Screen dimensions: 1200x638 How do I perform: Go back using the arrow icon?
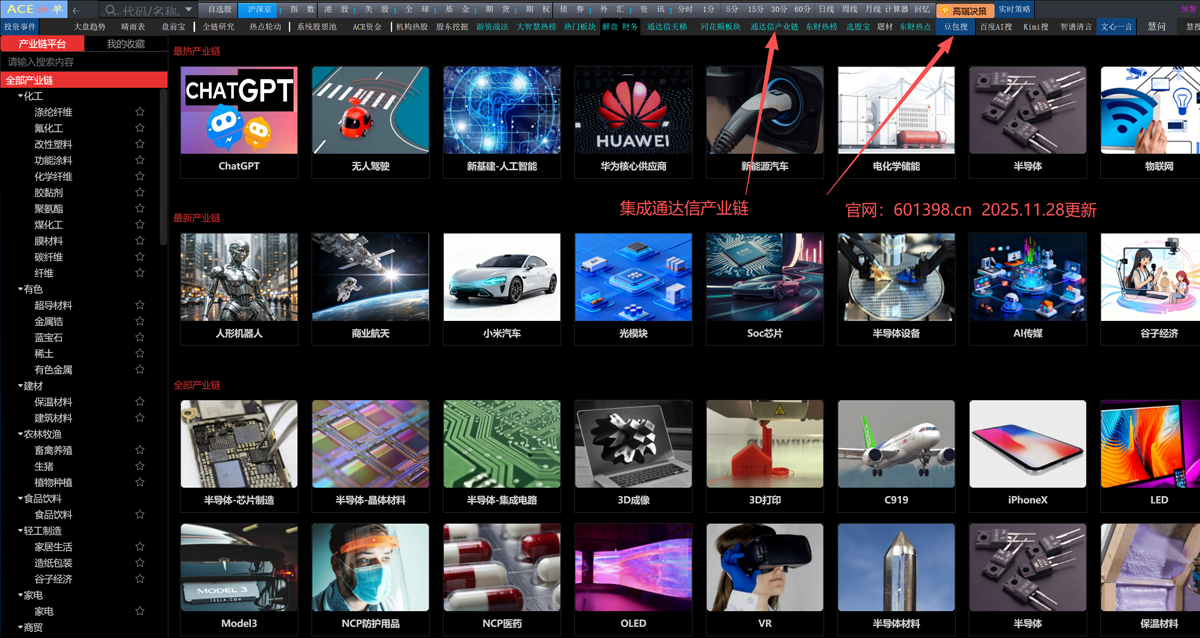(74, 9)
